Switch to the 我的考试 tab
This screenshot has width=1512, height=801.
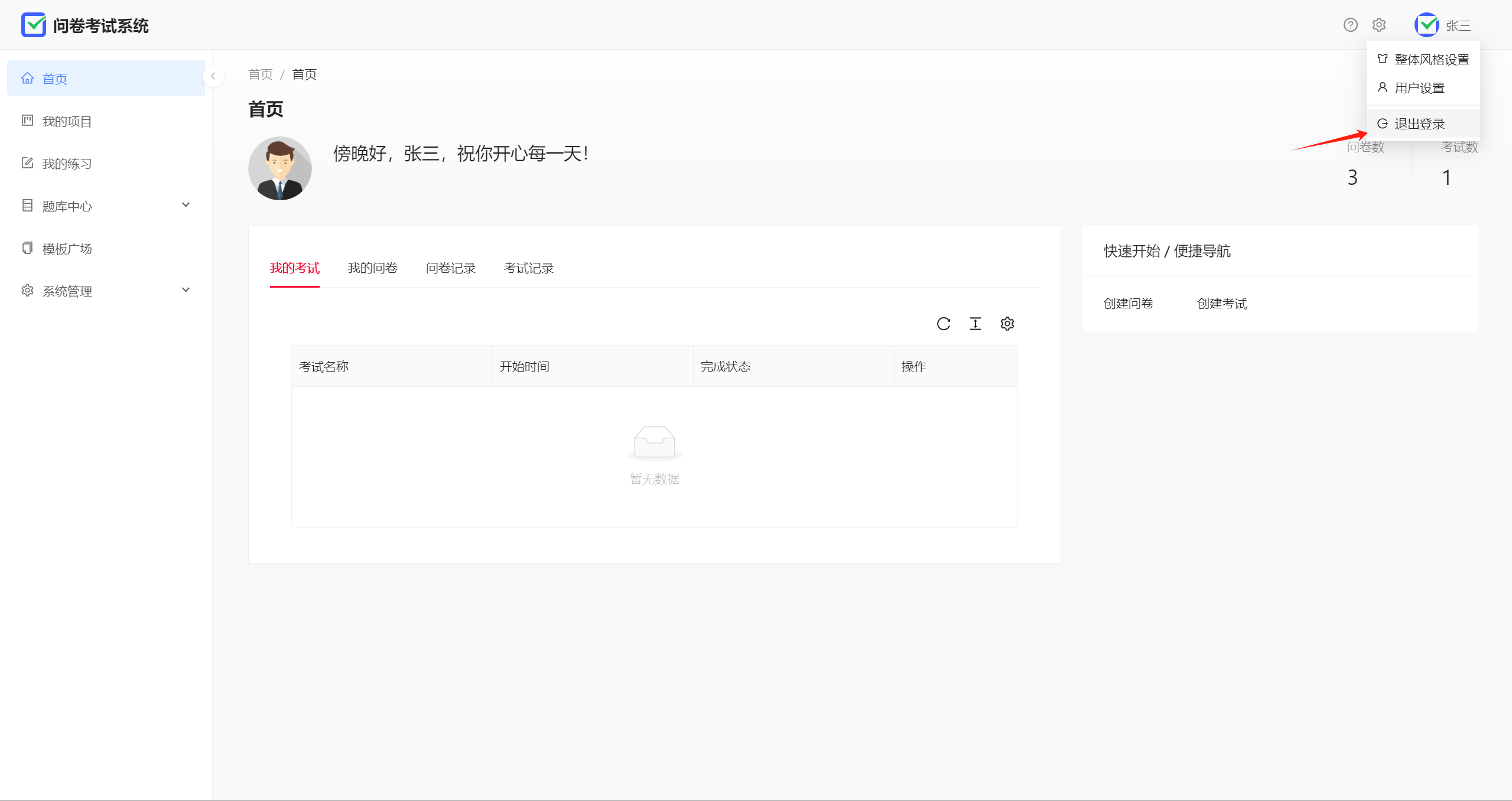pyautogui.click(x=295, y=268)
